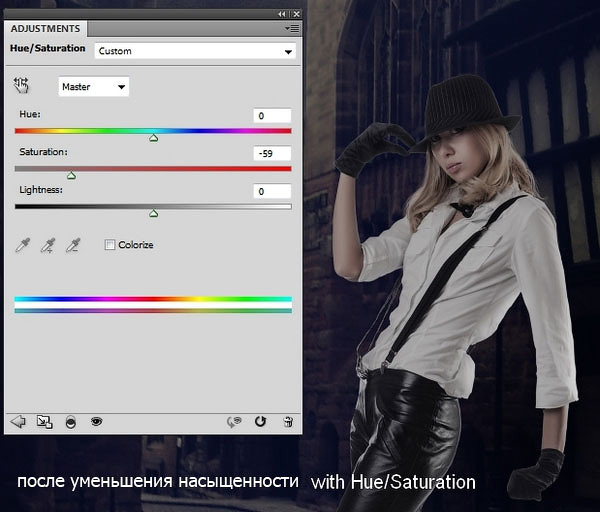The image size is (600, 512).
Task: Collapse panel with double-arrow icon
Action: pyautogui.click(x=282, y=14)
